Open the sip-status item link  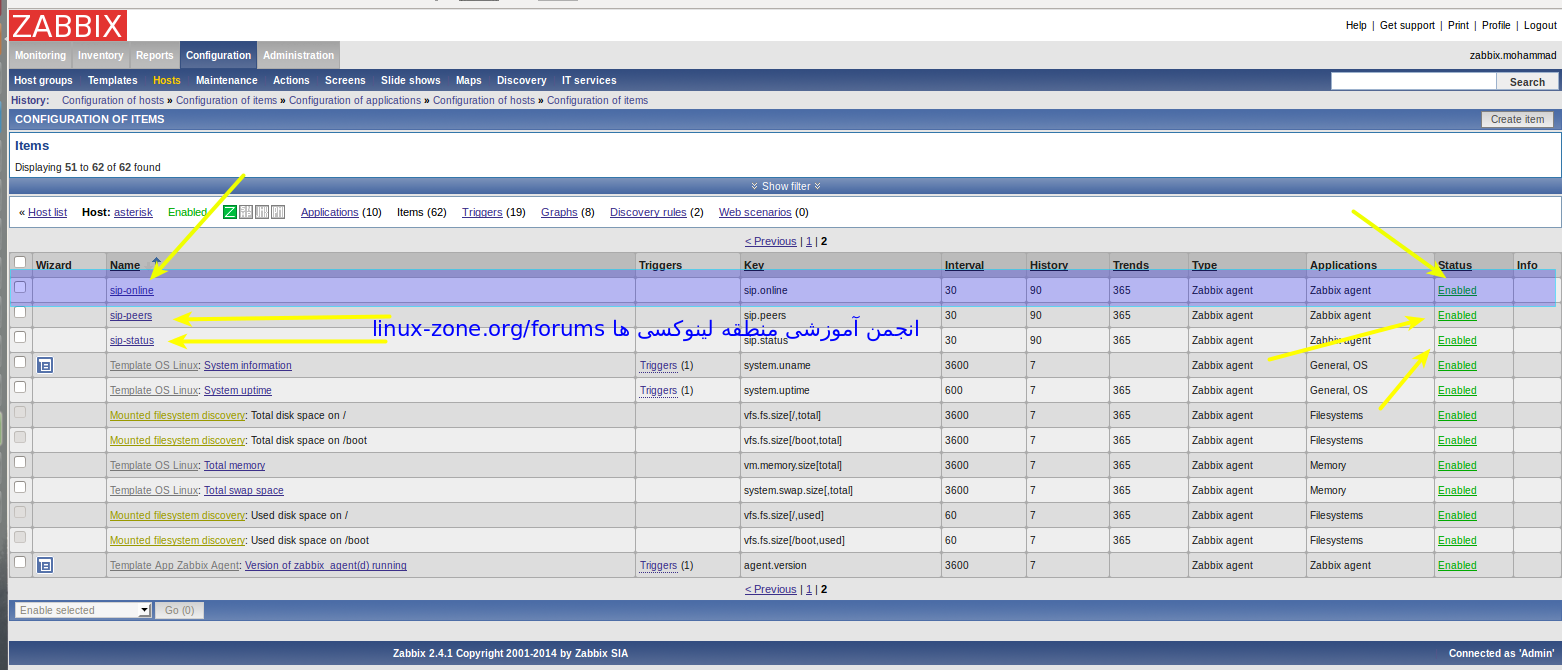coord(131,340)
